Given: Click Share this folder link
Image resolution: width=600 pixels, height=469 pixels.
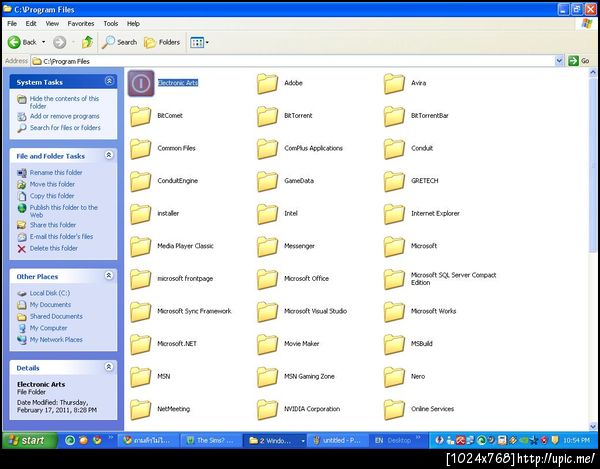Looking at the screenshot, I should click(53, 225).
